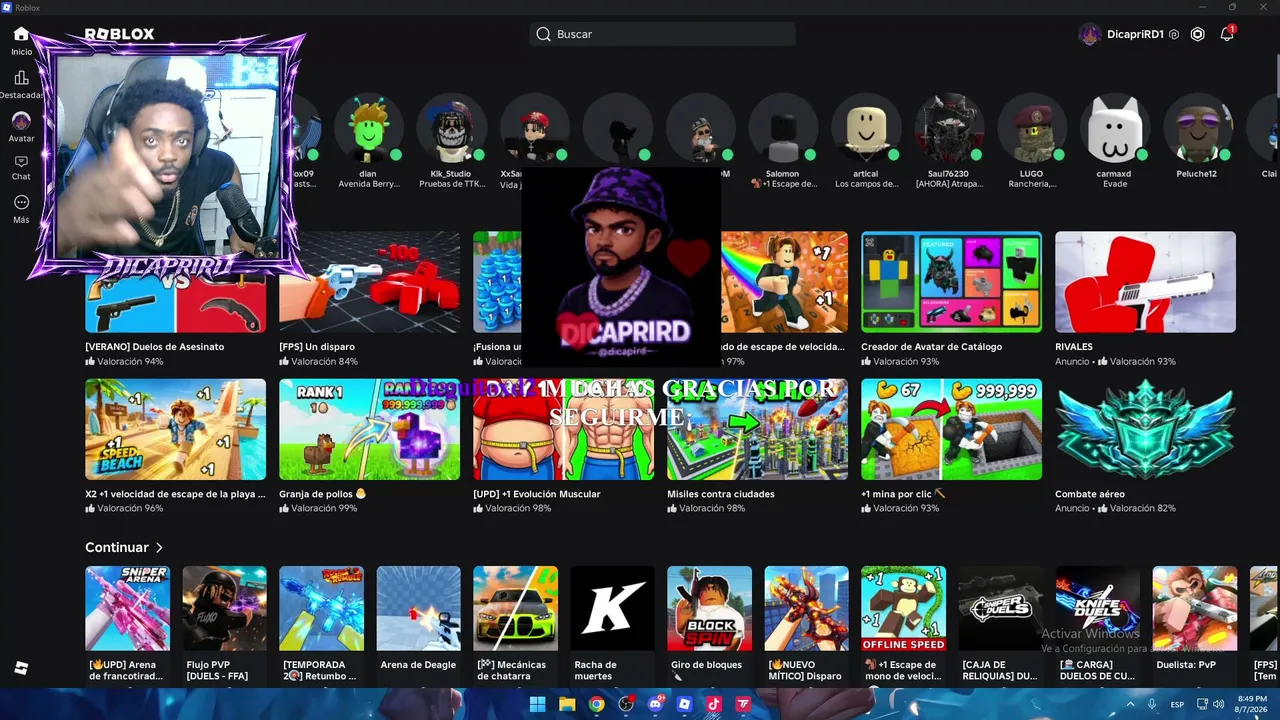This screenshot has width=1280, height=720.
Task: Open the +1 Evolución Muscular game
Action: coord(564,446)
